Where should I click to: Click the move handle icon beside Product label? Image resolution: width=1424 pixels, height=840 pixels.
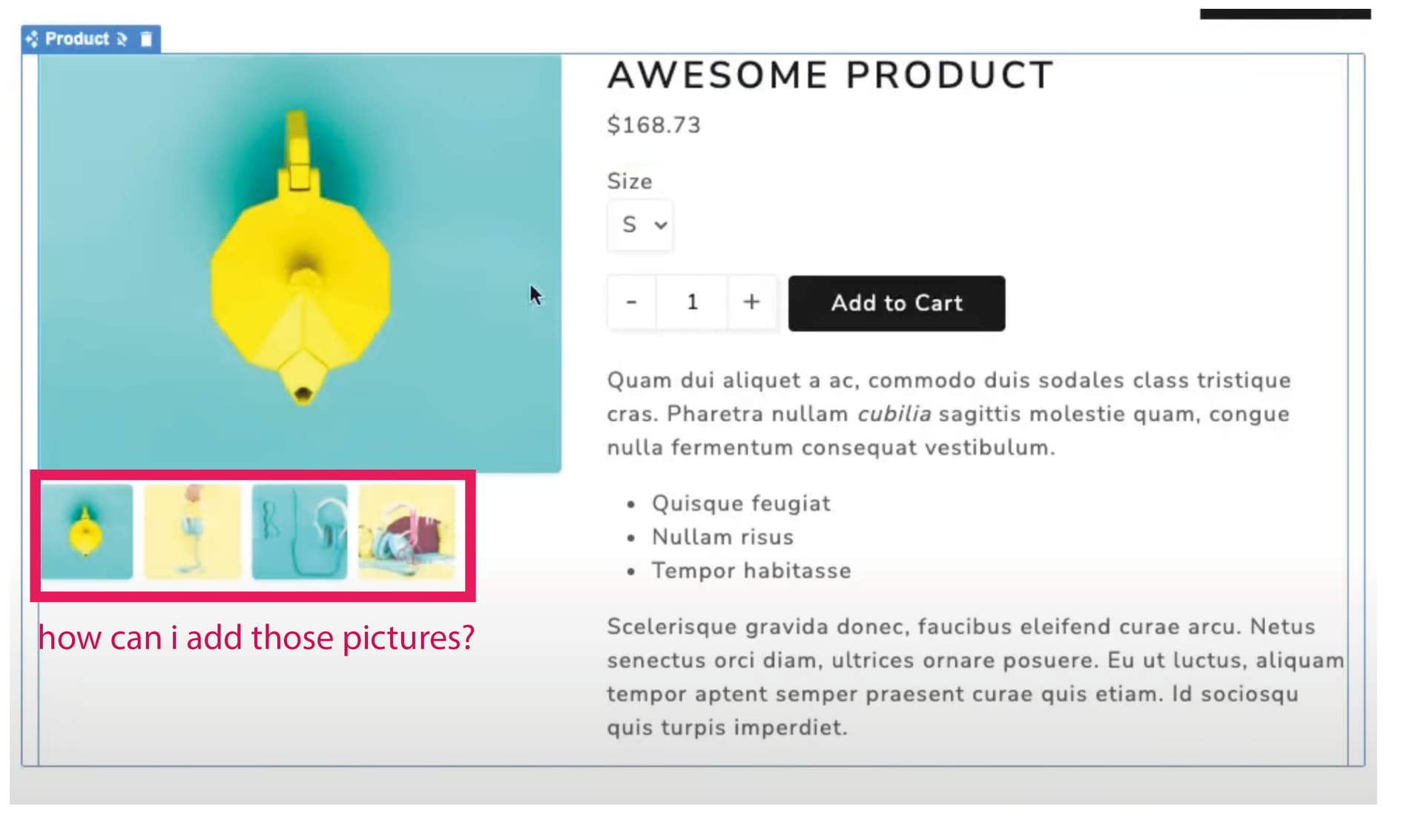[32, 39]
